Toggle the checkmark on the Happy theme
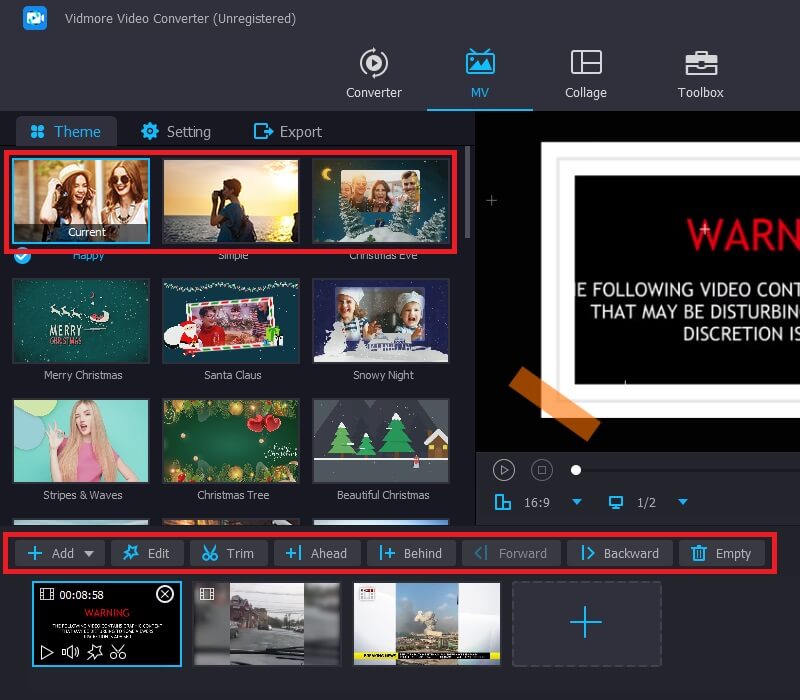Viewport: 800px width, 700px height. pos(22,255)
